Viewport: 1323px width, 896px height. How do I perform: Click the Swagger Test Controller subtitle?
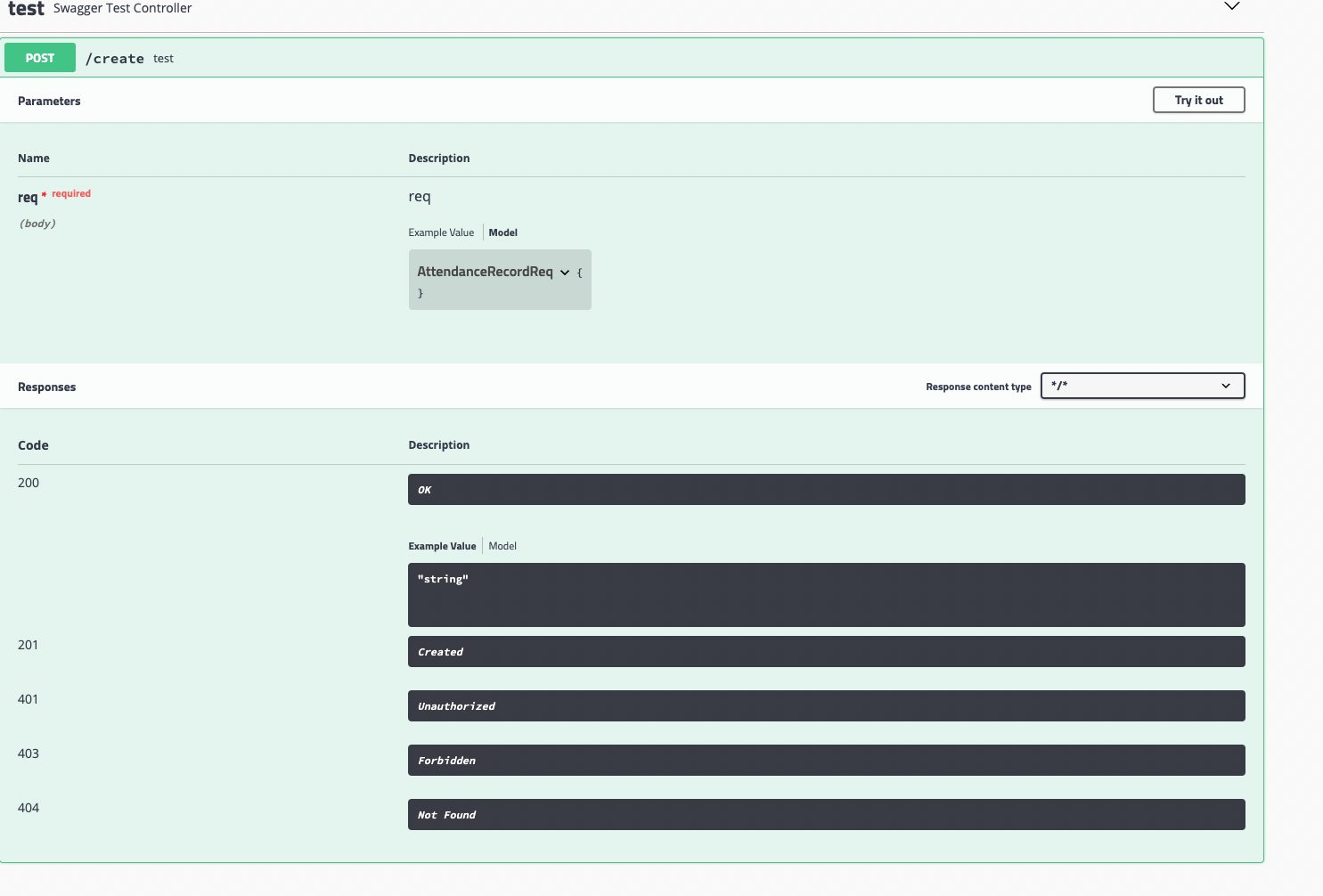point(122,9)
